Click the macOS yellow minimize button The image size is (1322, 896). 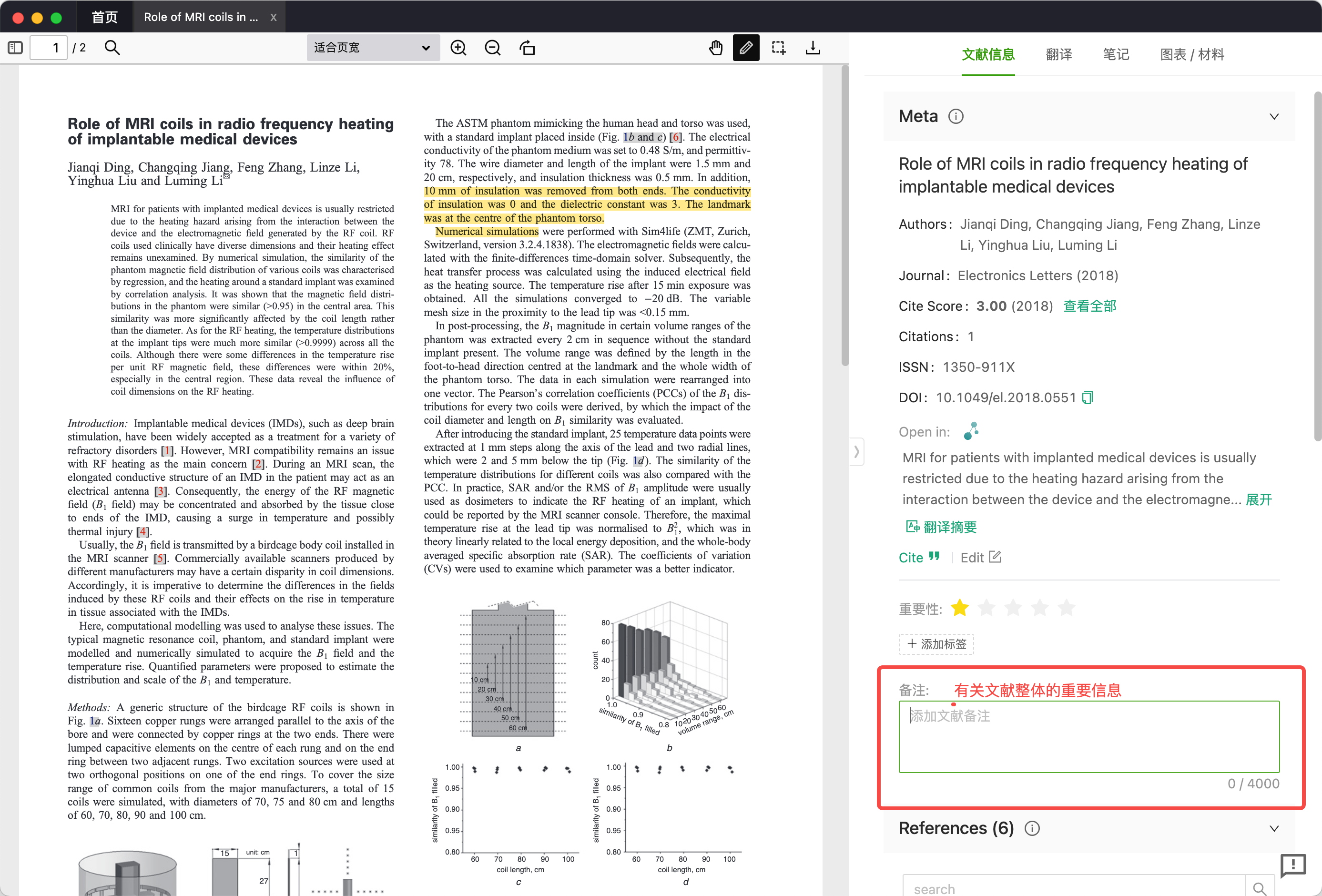click(37, 17)
